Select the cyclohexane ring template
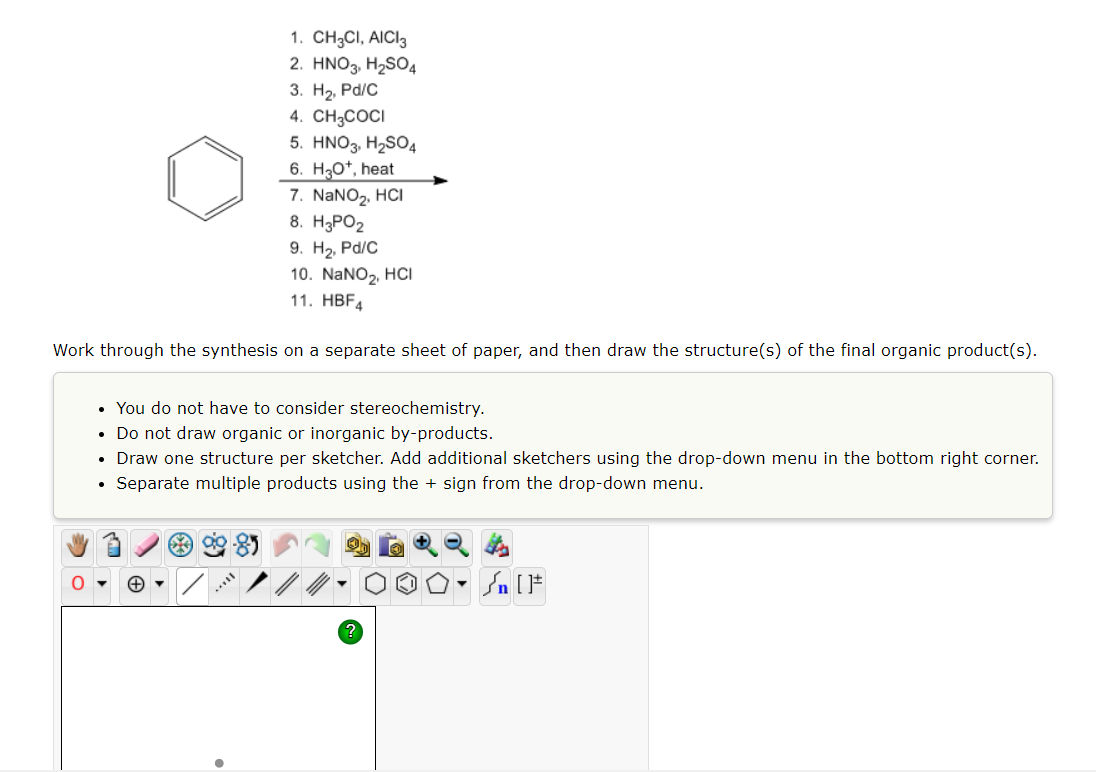 [x=375, y=583]
